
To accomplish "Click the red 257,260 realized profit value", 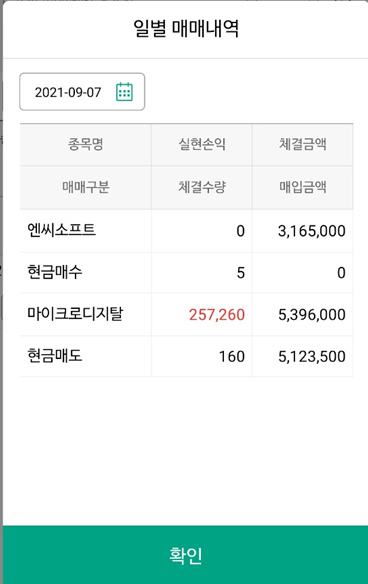I will (217, 315).
